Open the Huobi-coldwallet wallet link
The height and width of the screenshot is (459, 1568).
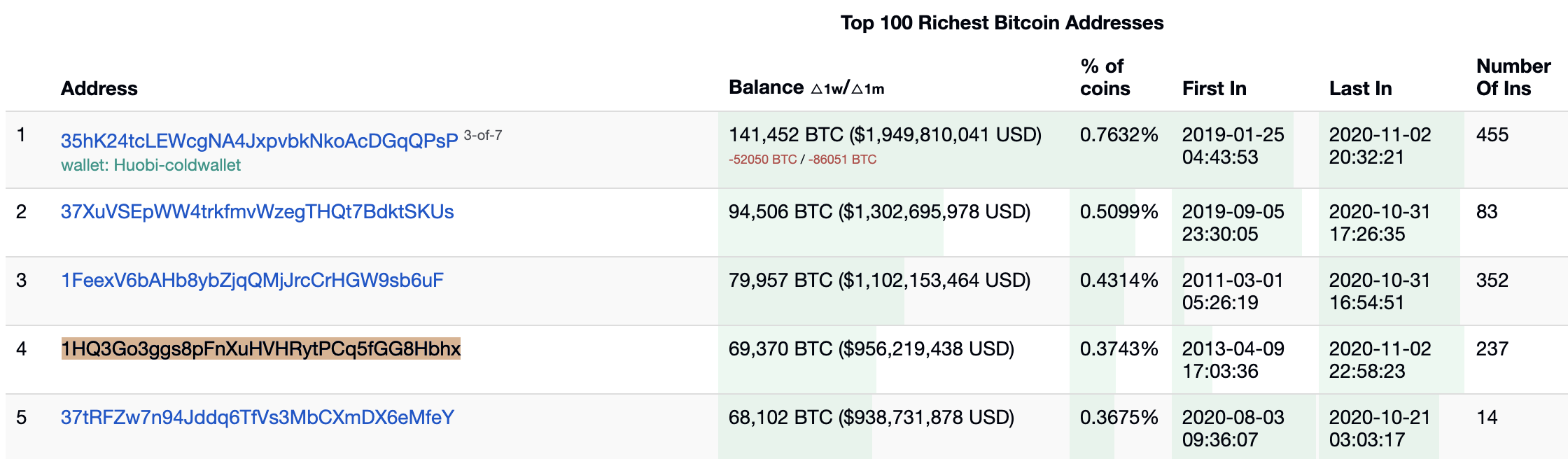(x=150, y=165)
